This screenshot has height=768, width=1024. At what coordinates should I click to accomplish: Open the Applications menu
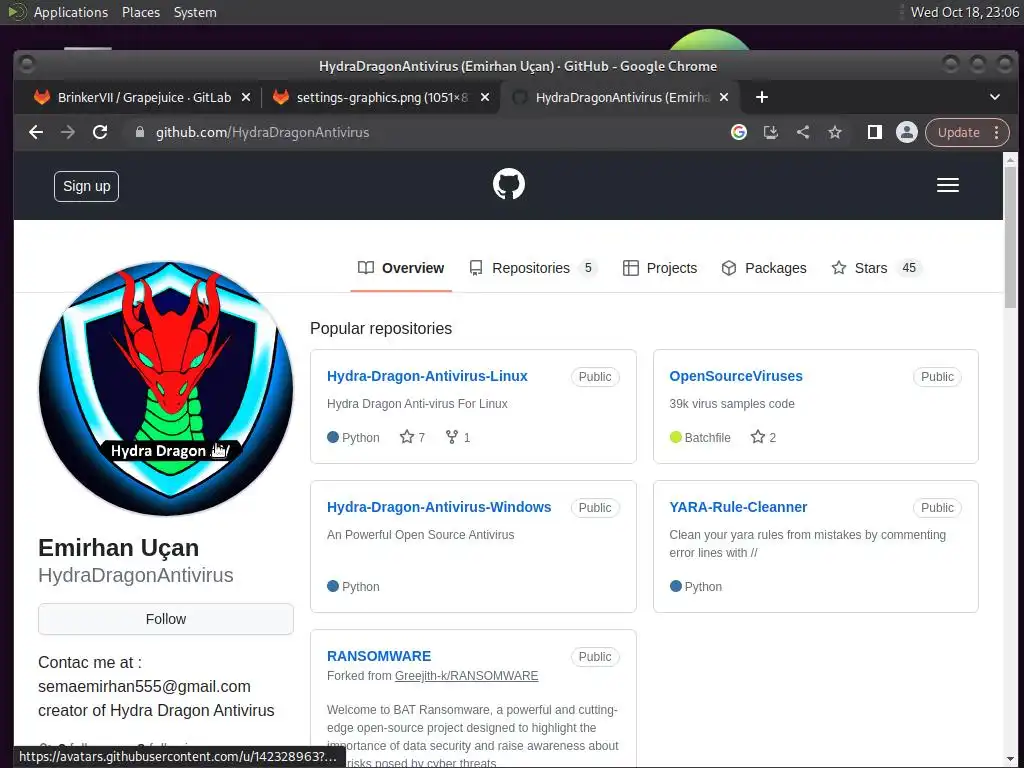pyautogui.click(x=71, y=12)
